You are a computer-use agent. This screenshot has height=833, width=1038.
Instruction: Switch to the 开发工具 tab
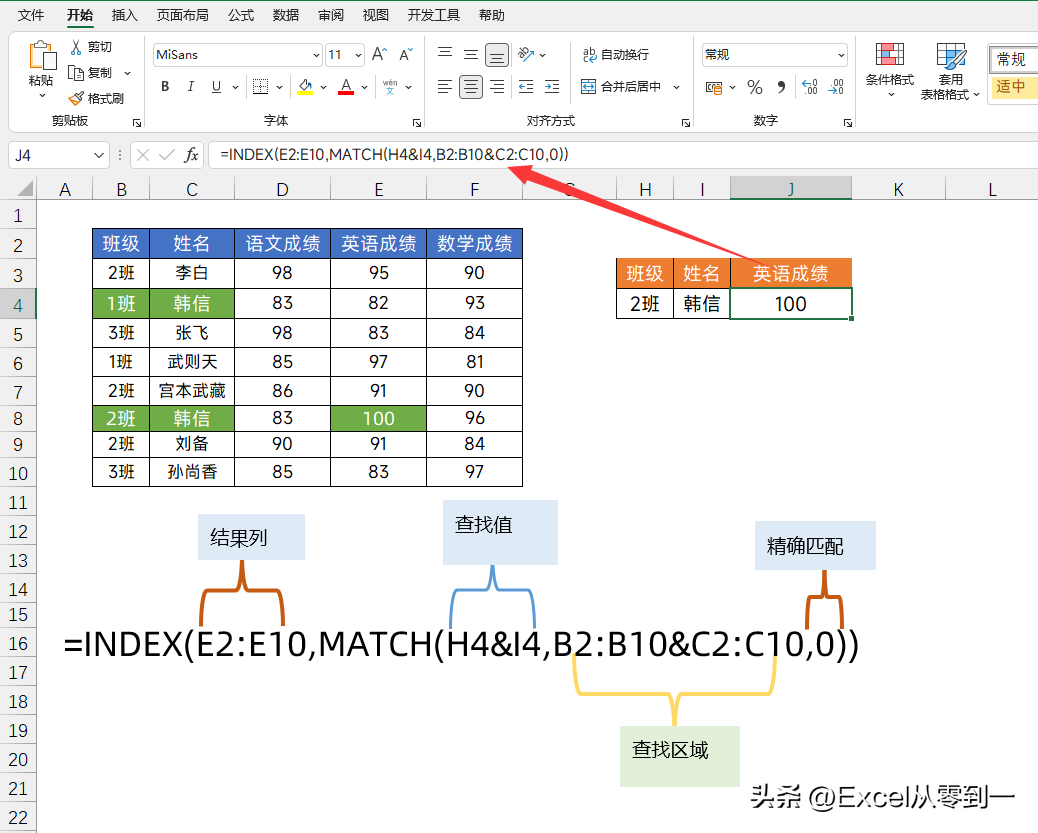[x=434, y=15]
